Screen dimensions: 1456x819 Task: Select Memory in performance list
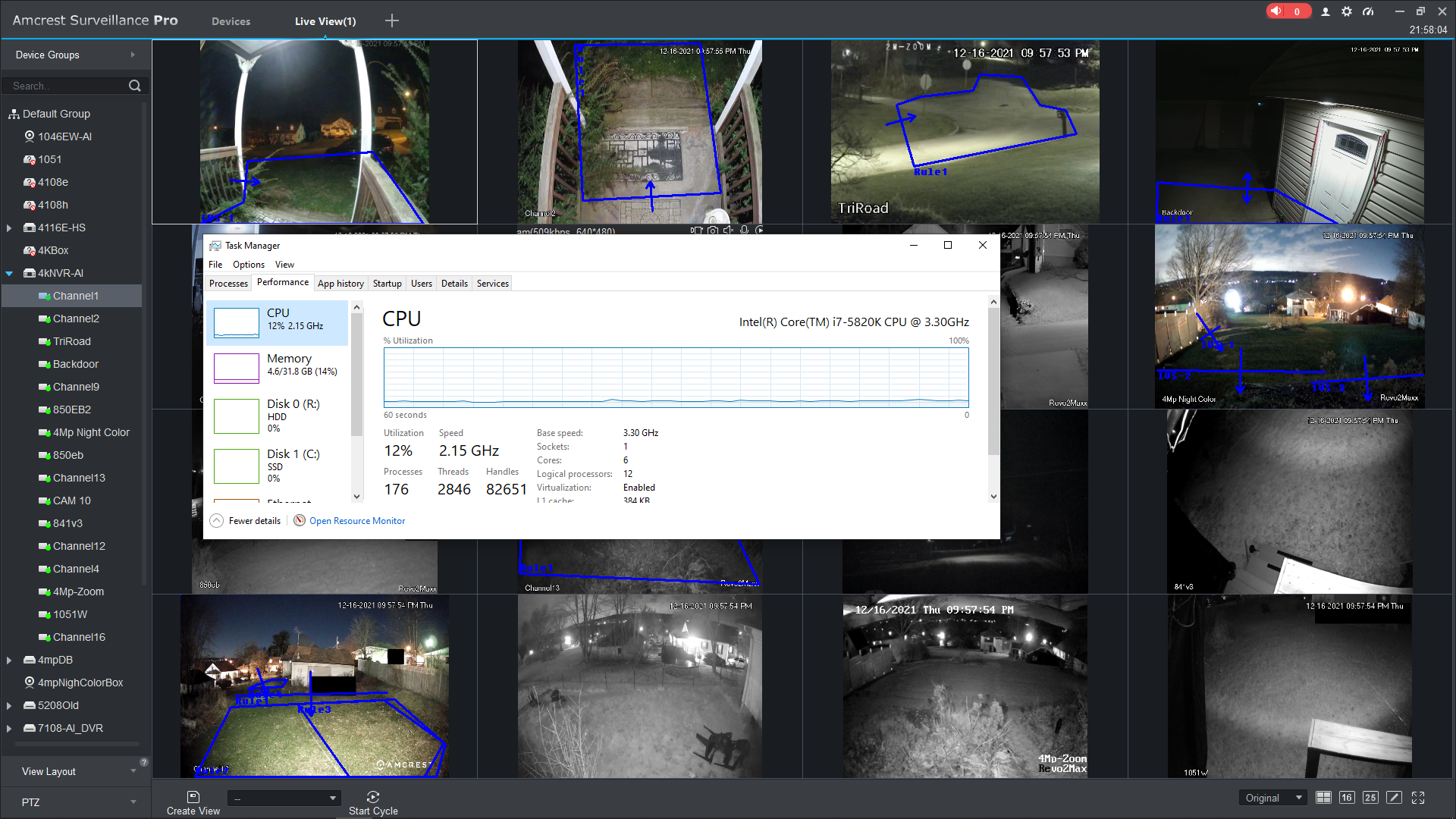[x=278, y=369]
